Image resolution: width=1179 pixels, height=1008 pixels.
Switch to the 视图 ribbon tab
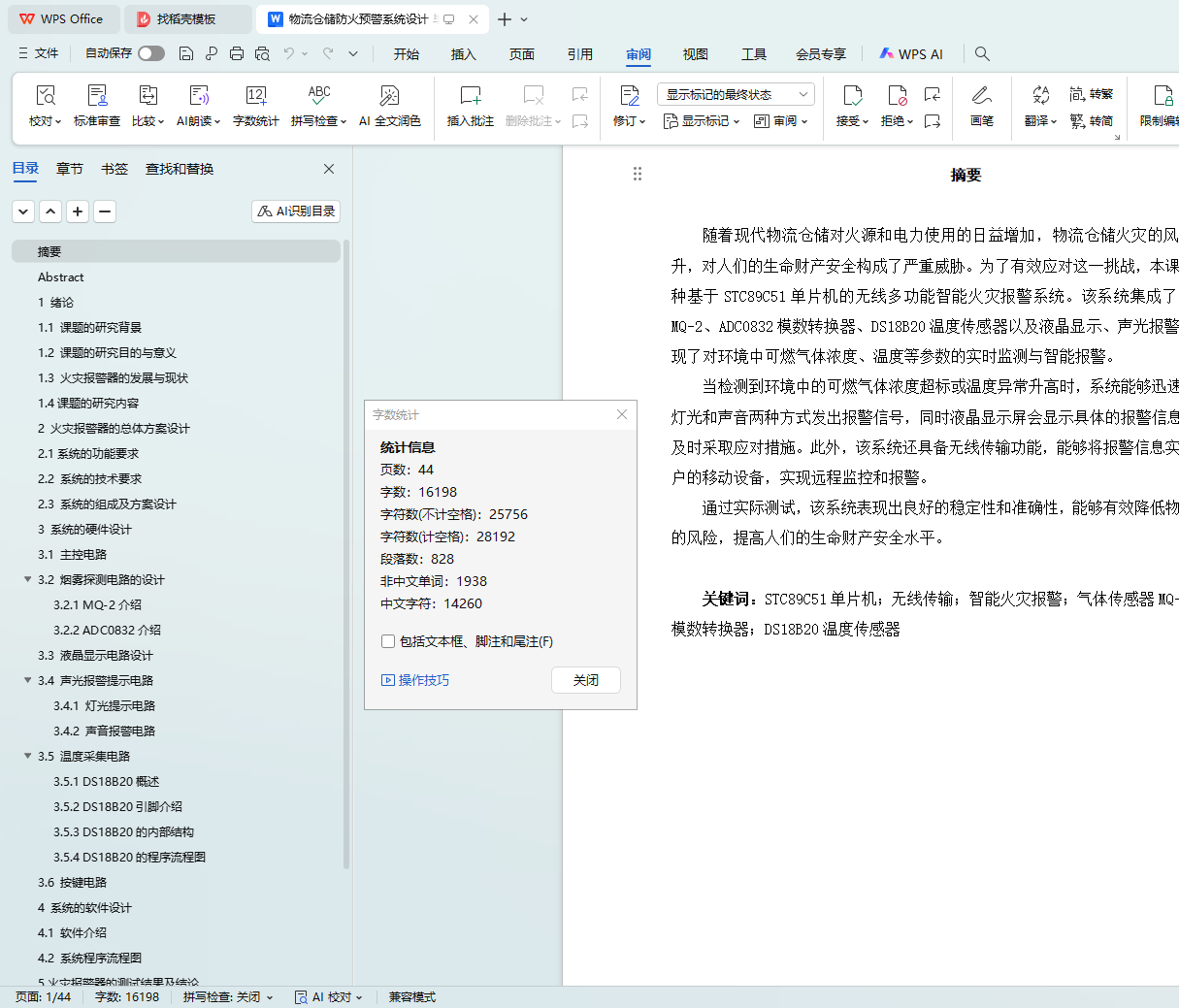(695, 54)
